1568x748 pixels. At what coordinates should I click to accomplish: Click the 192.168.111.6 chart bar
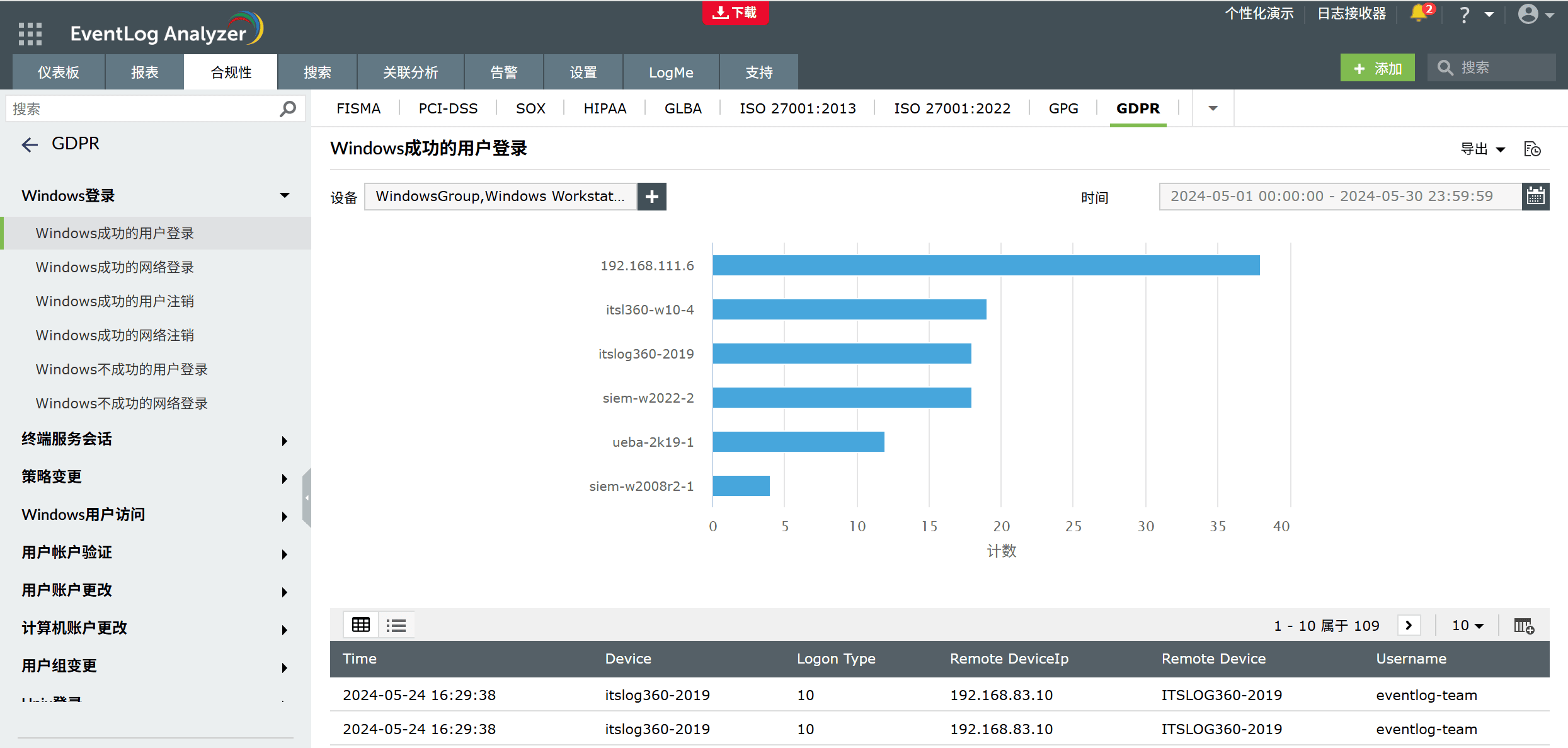pos(986,265)
